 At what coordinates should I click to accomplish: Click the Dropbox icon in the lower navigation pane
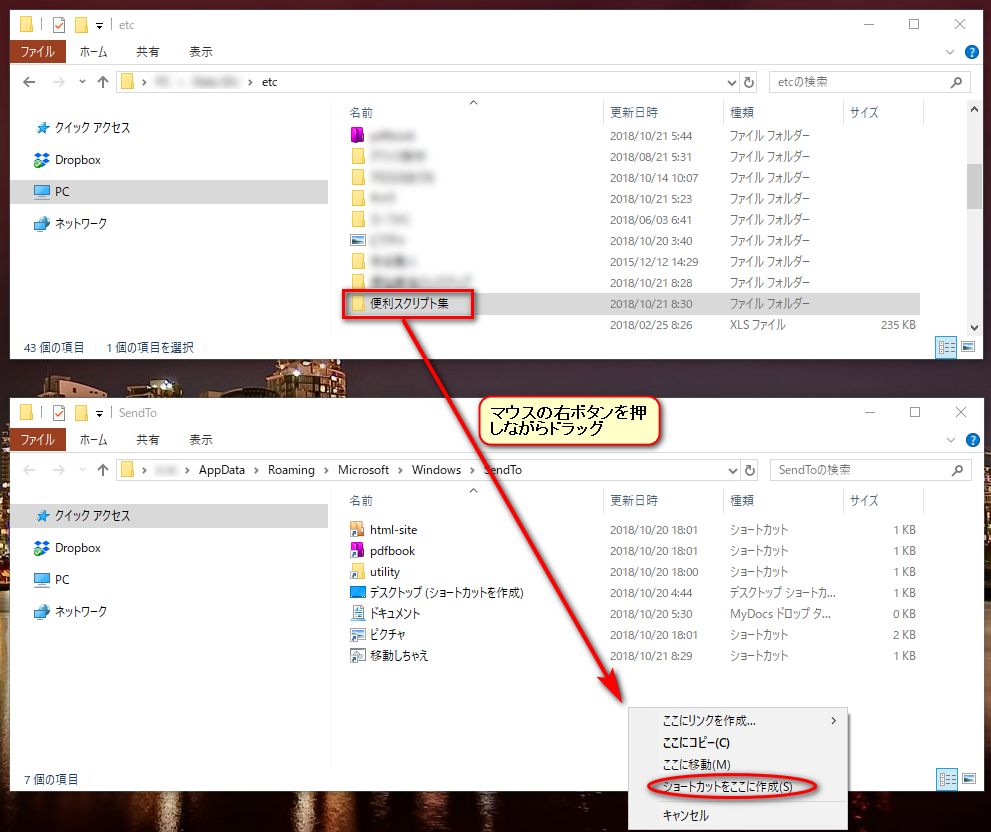42,548
